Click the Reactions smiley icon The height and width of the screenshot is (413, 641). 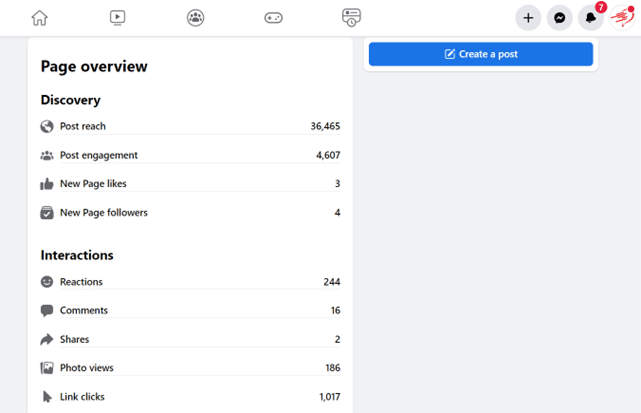[47, 282]
